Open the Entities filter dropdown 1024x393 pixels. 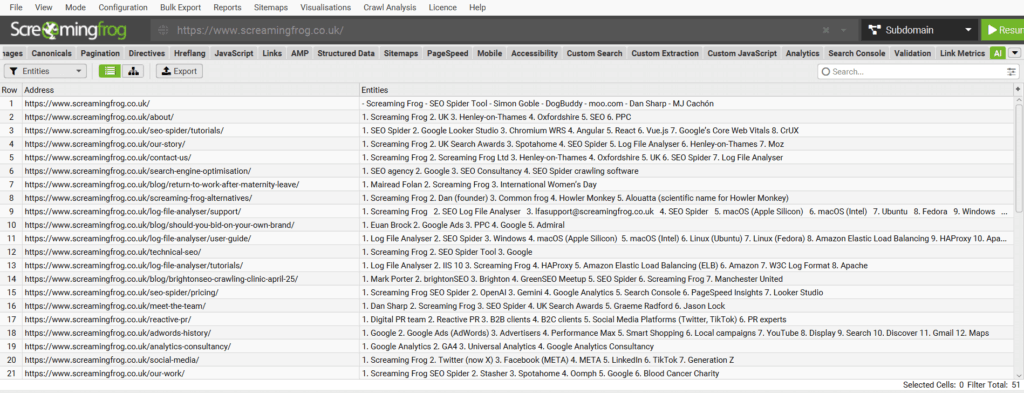(x=45, y=71)
